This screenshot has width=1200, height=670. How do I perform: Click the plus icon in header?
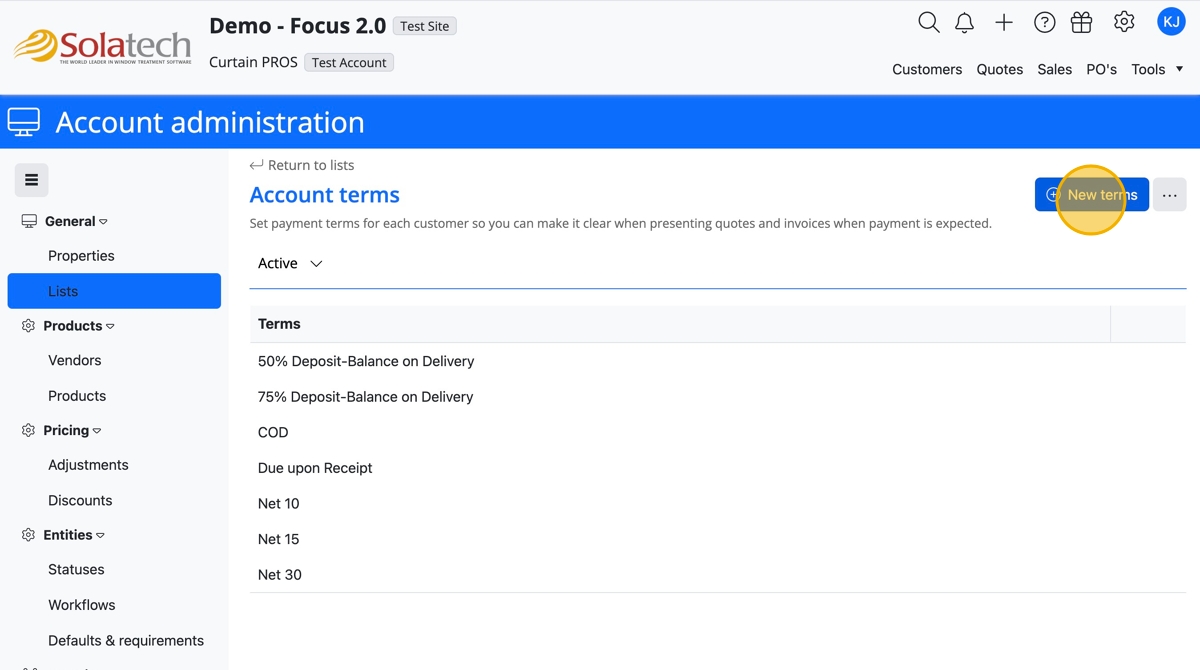pyautogui.click(x=1004, y=23)
